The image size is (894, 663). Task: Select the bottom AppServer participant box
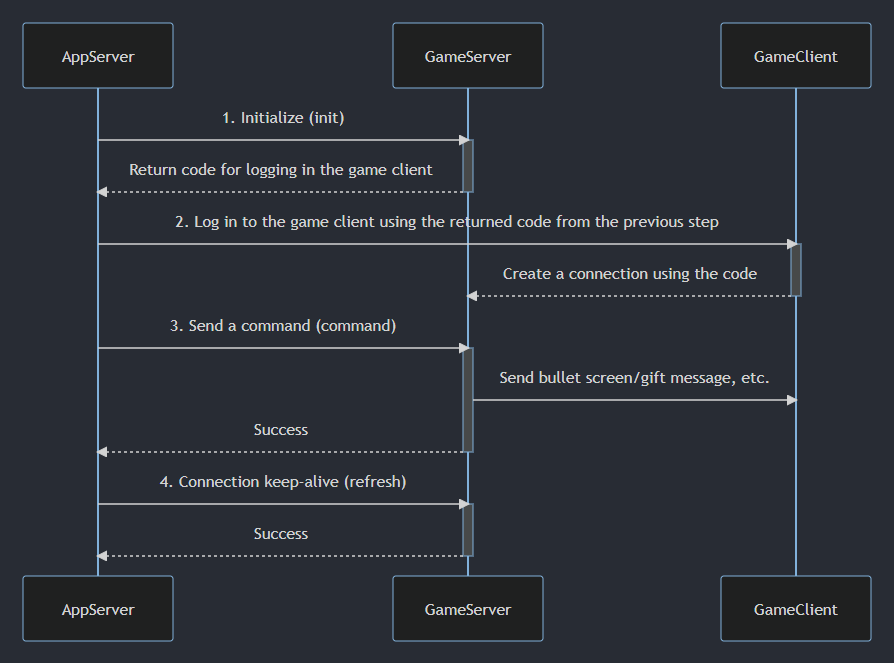[98, 608]
